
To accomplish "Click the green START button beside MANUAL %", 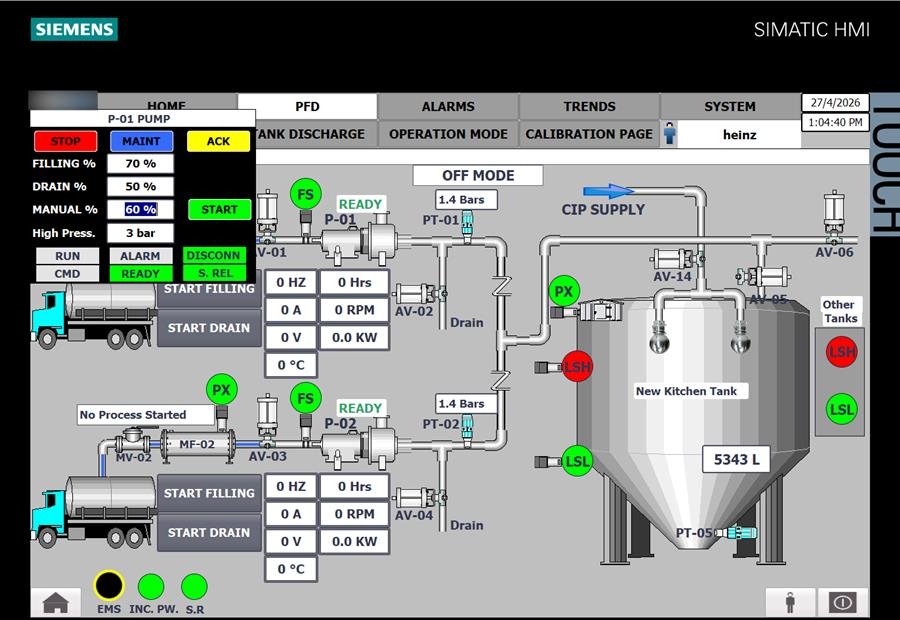I will click(x=219, y=210).
